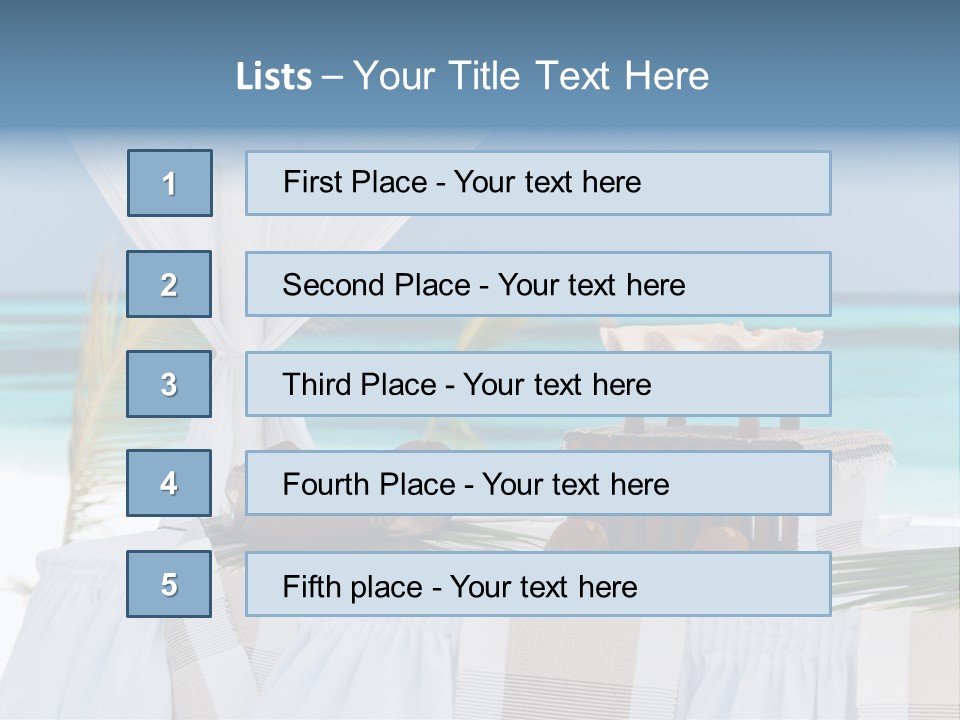Click the bold word Lists in title
960x720 pixels.
[x=274, y=77]
